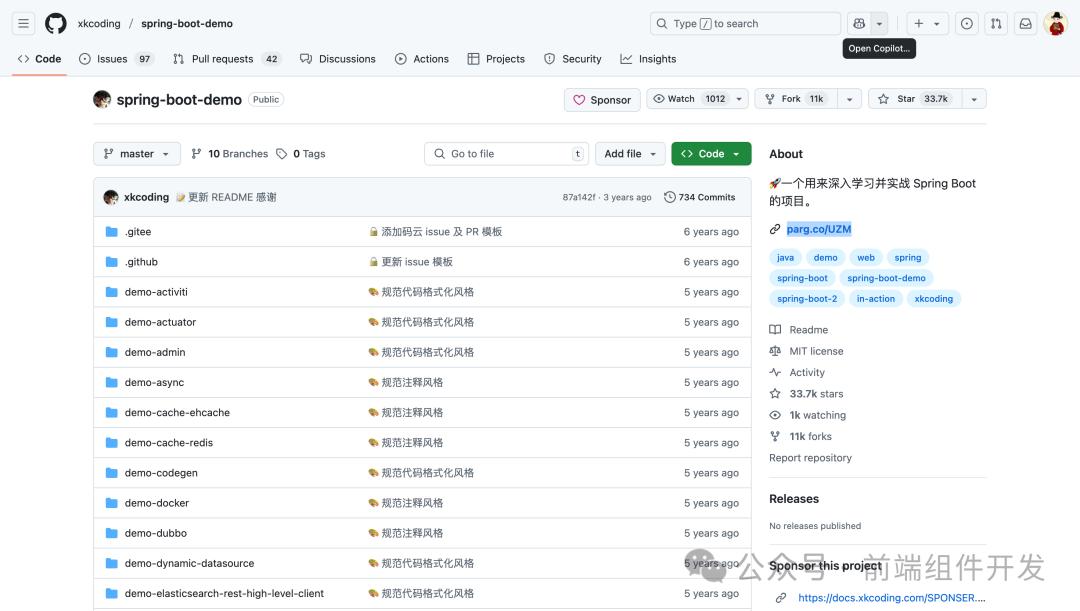
Task: Open the master branch selector
Action: click(x=137, y=154)
